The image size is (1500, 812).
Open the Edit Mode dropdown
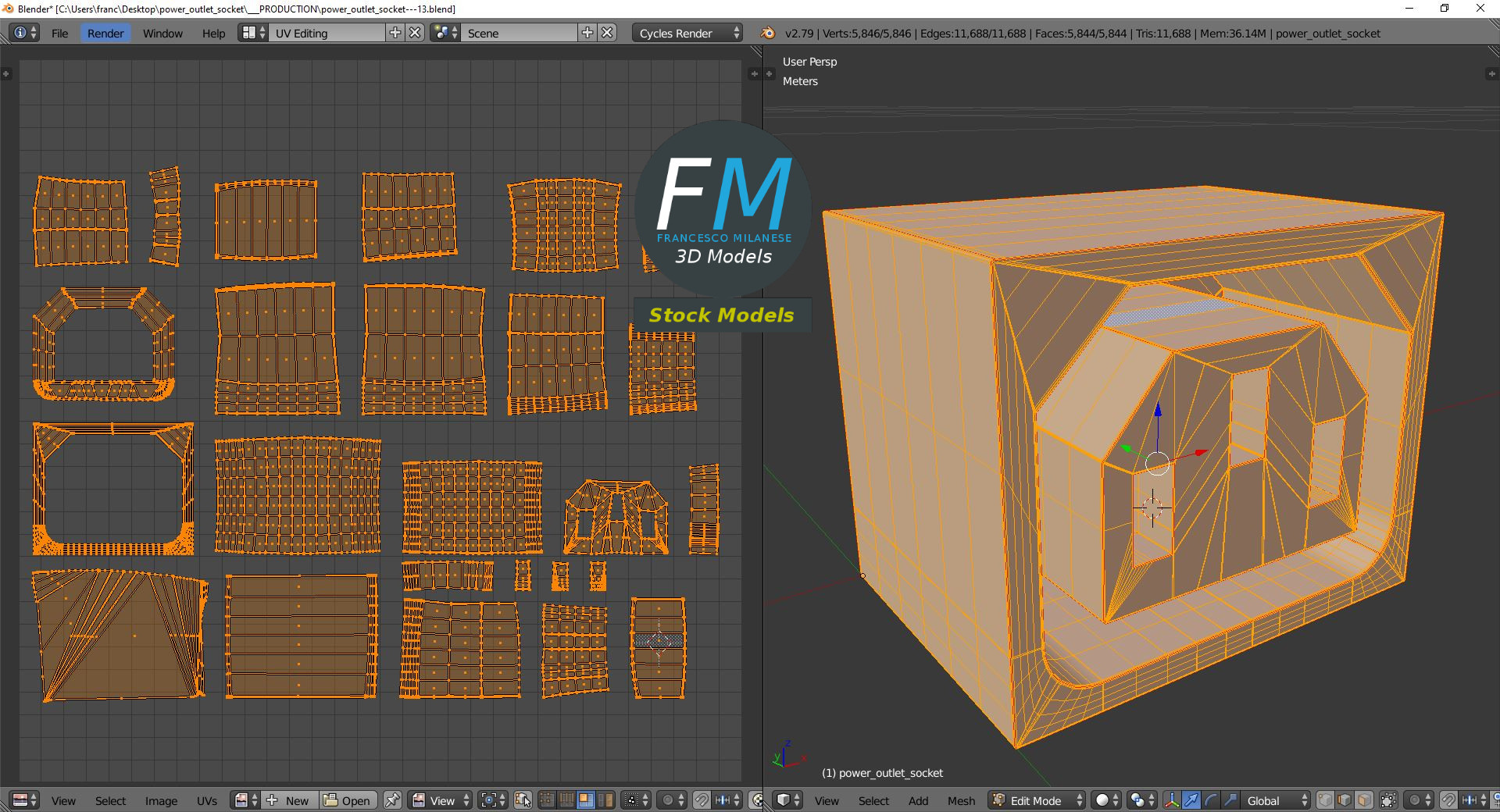(1037, 800)
